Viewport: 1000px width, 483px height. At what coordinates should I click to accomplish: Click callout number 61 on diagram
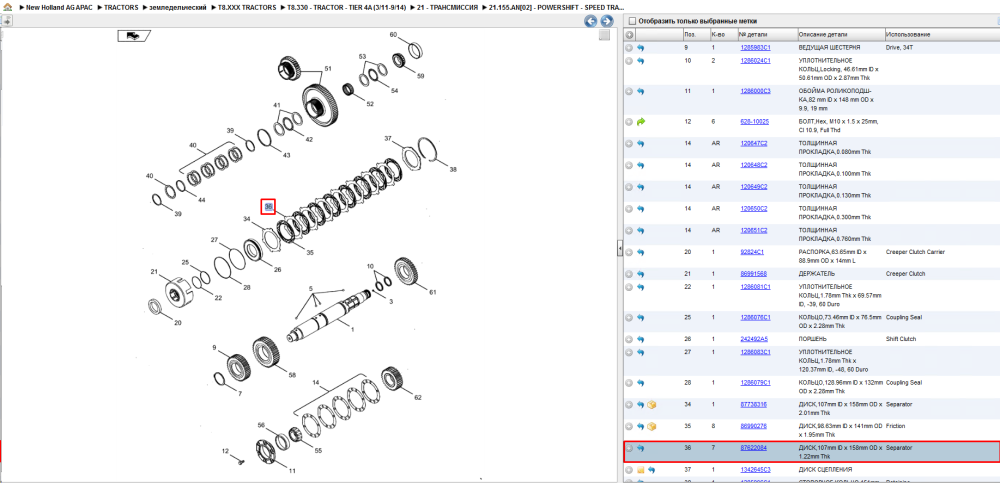[x=432, y=292]
